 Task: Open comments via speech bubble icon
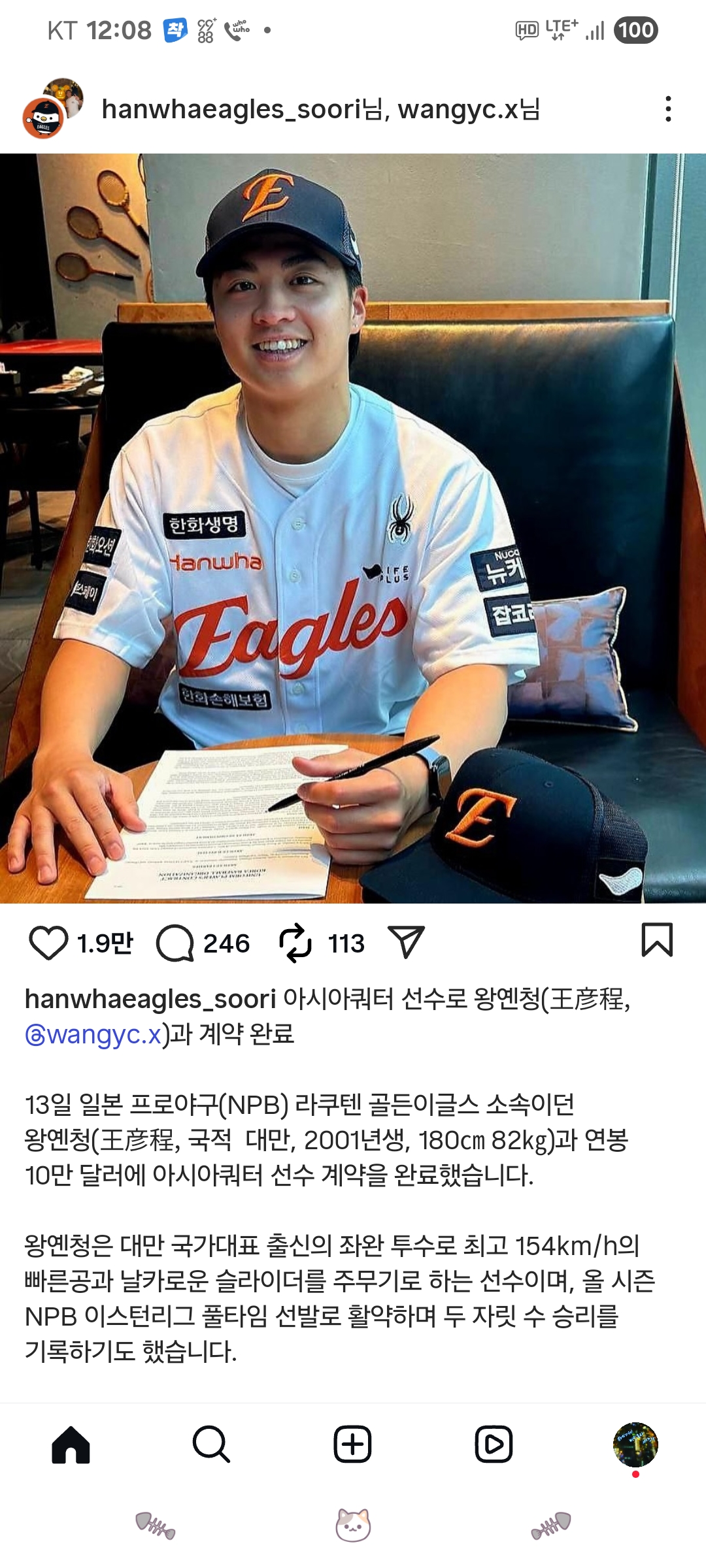[175, 943]
